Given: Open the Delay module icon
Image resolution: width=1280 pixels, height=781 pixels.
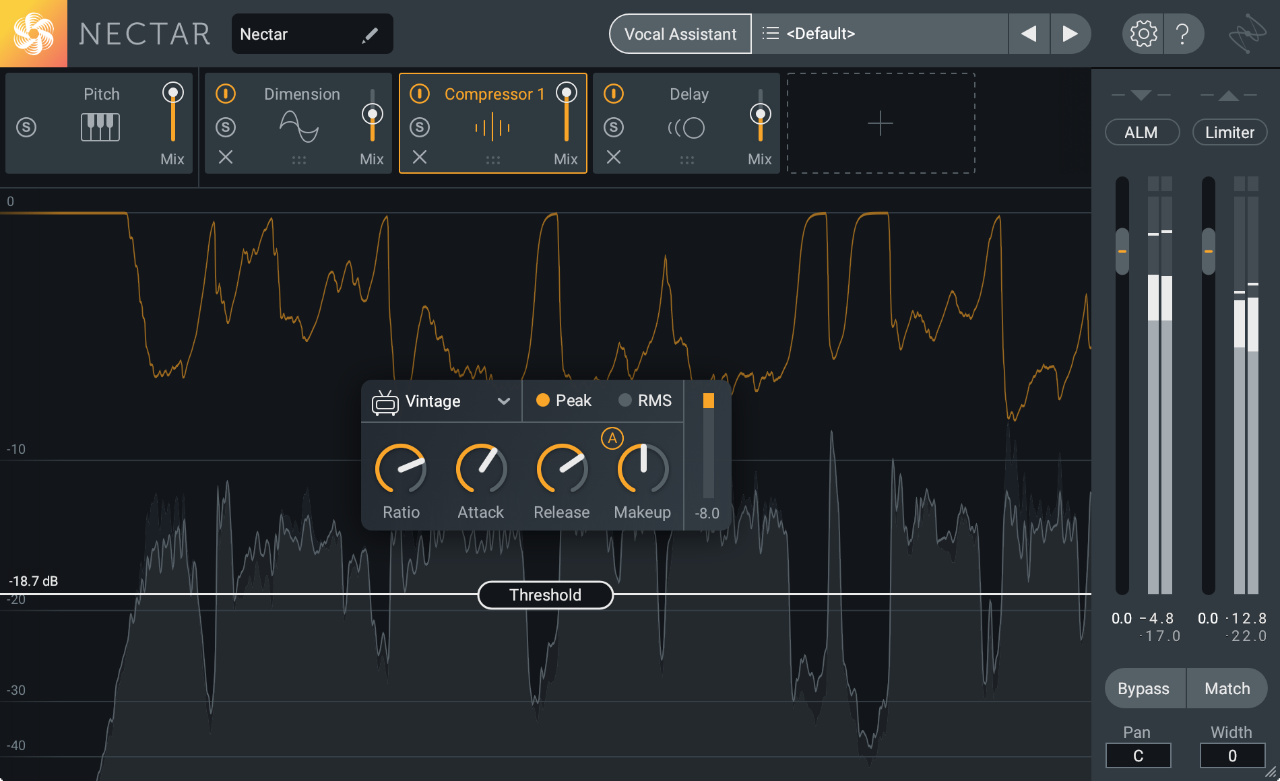Looking at the screenshot, I should point(687,127).
